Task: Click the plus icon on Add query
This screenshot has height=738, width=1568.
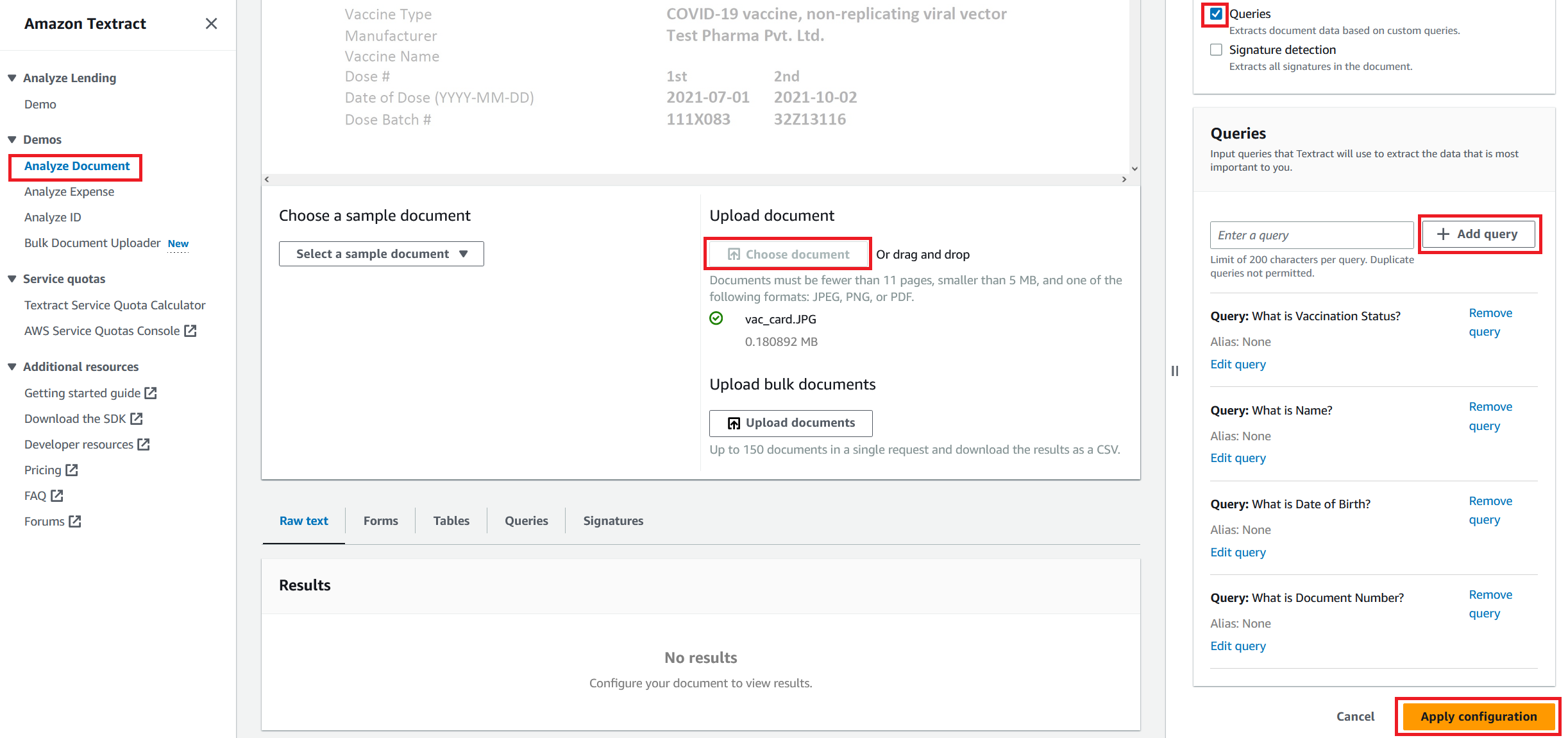Action: (x=1443, y=234)
